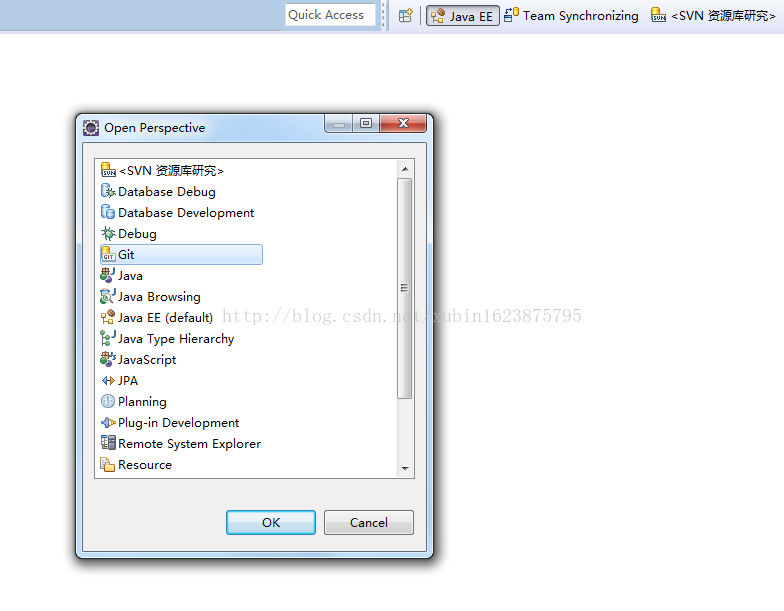
Task: Click the perspective list scrollbar thumb
Action: (x=404, y=288)
